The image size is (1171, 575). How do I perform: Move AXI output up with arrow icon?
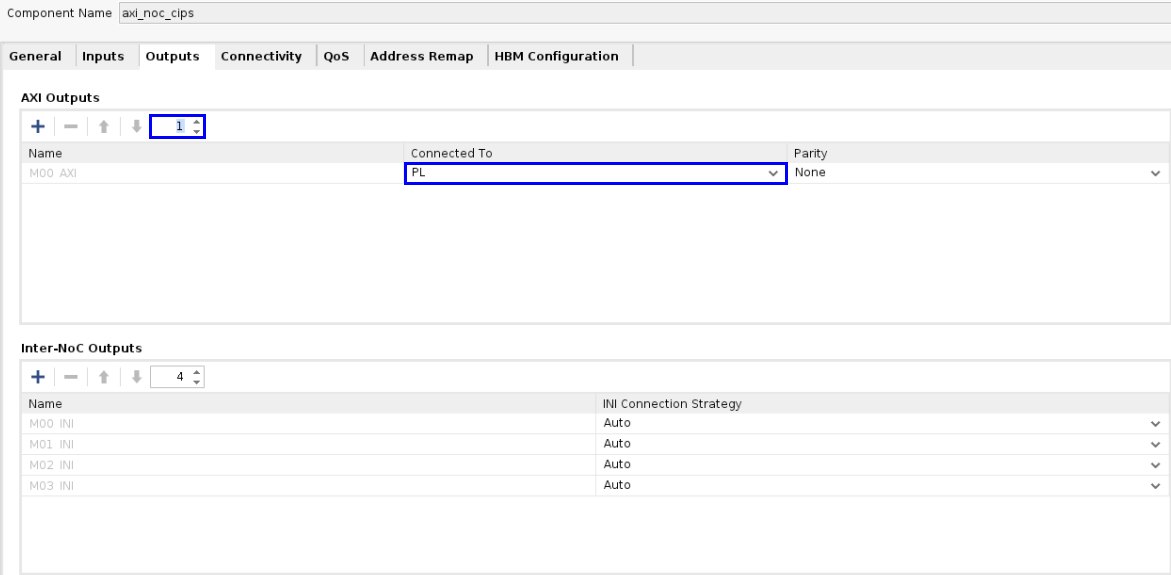tap(103, 127)
